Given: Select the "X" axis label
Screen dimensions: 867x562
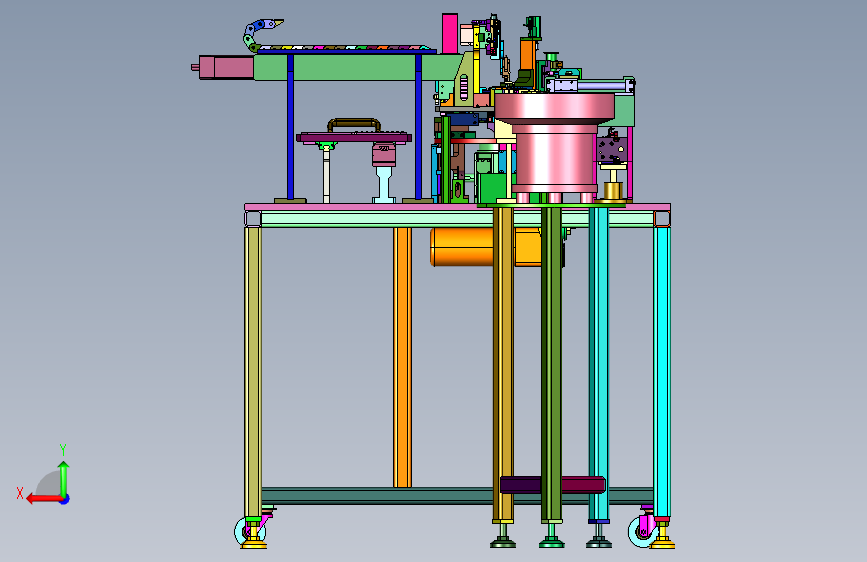Looking at the screenshot, I should [x=20, y=493].
